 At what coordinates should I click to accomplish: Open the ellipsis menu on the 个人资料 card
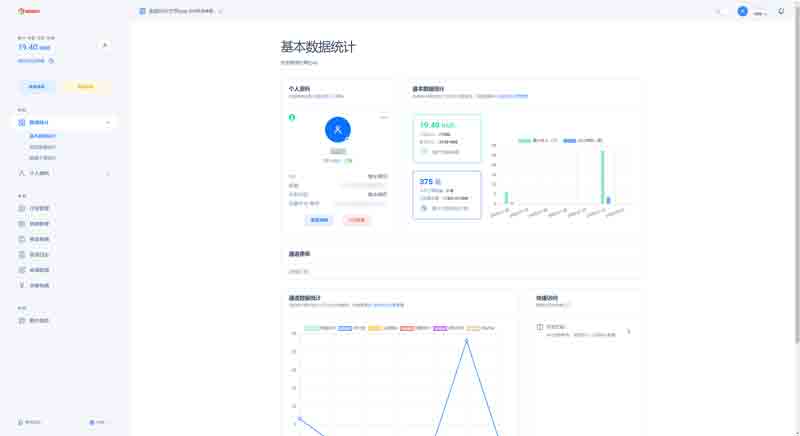(x=383, y=117)
